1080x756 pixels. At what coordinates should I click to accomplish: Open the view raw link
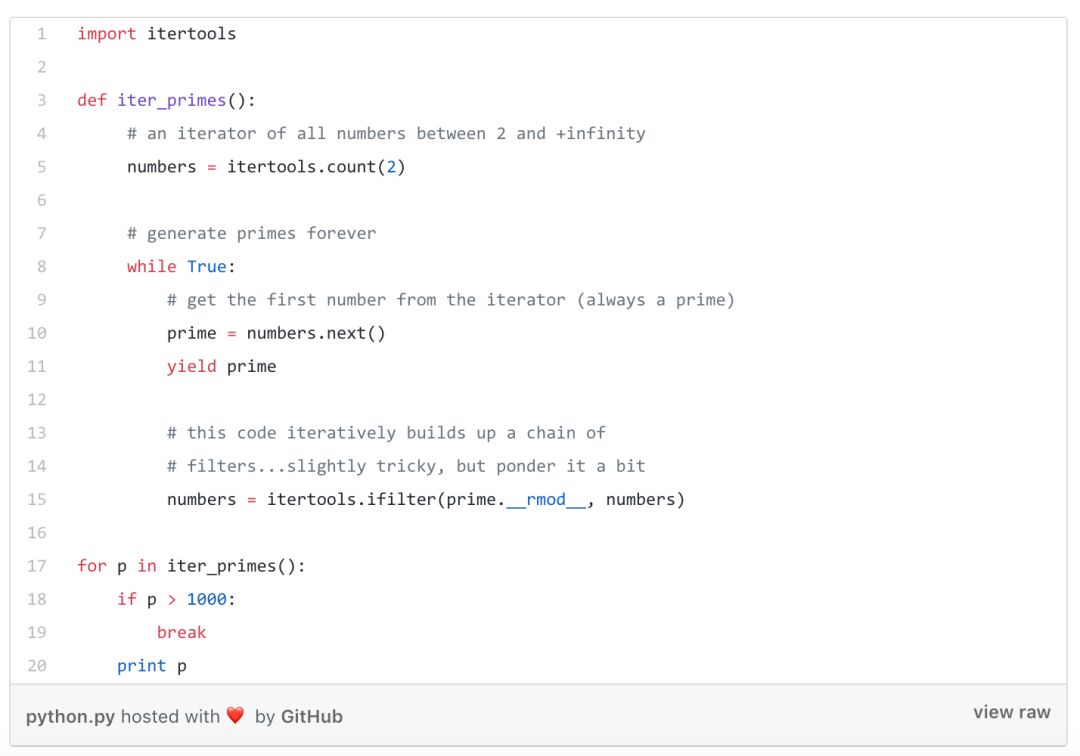[x=1011, y=712]
